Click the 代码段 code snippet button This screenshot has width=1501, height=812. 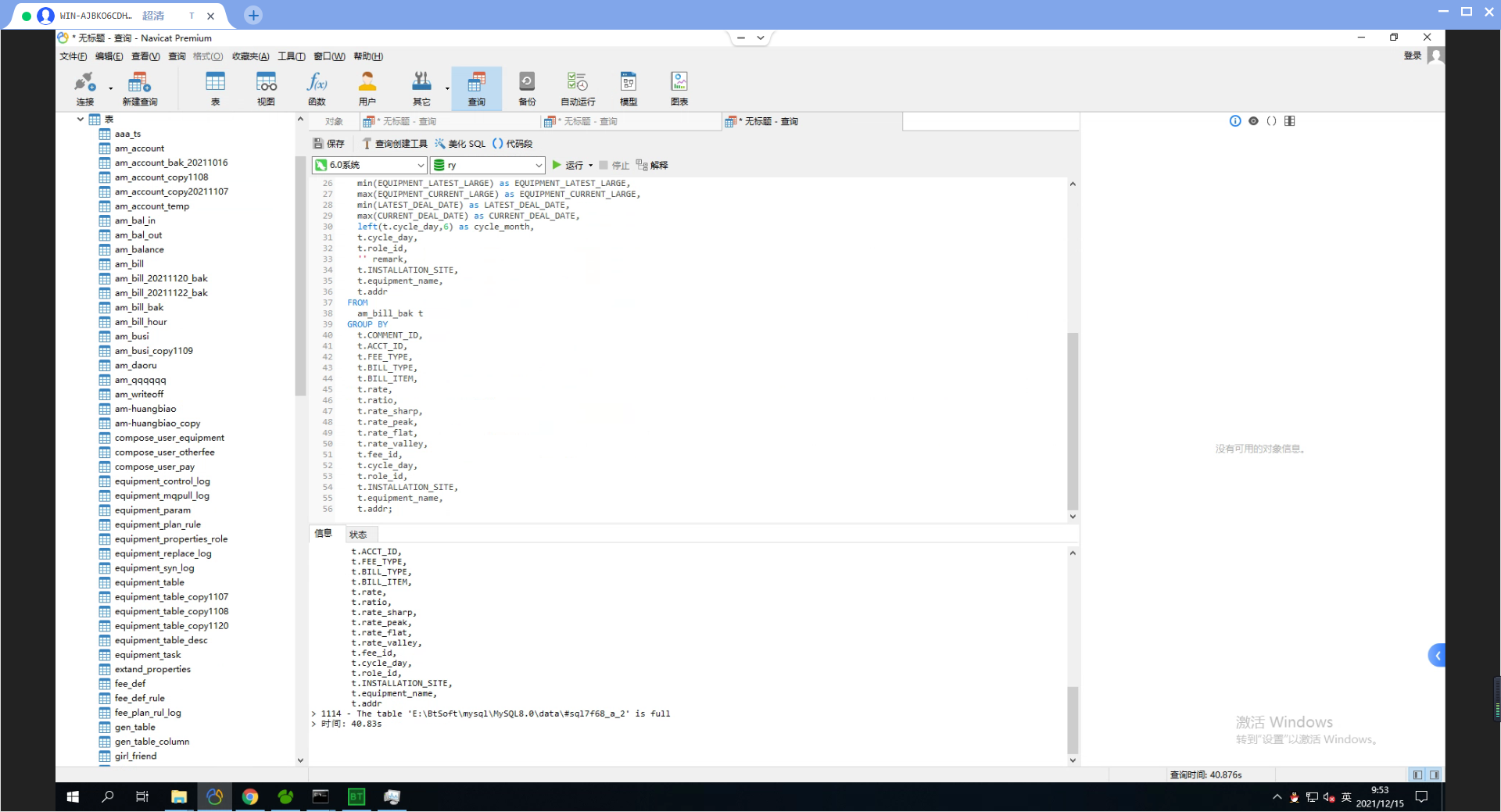click(512, 144)
